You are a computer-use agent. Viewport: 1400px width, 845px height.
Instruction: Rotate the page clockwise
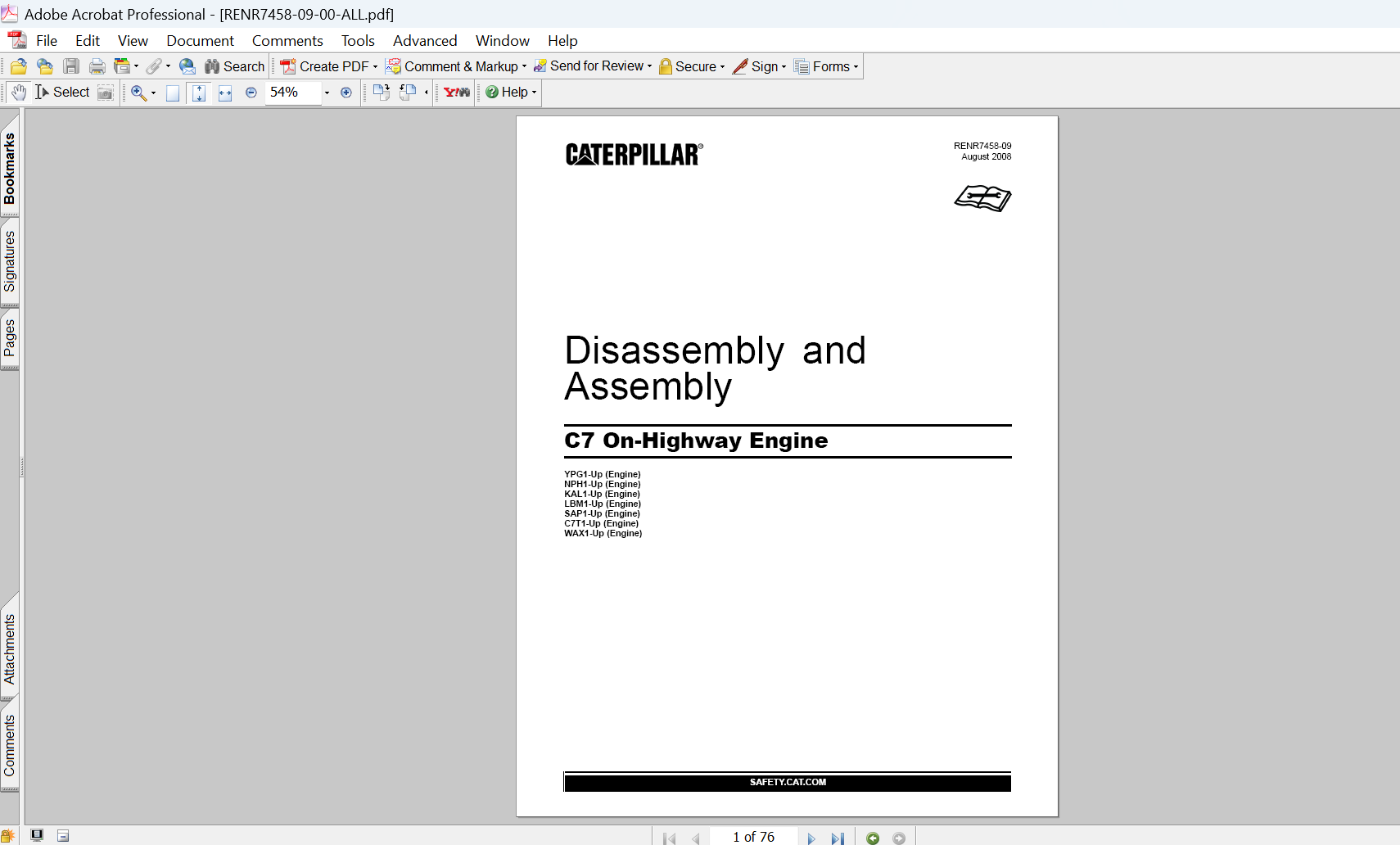tap(382, 93)
